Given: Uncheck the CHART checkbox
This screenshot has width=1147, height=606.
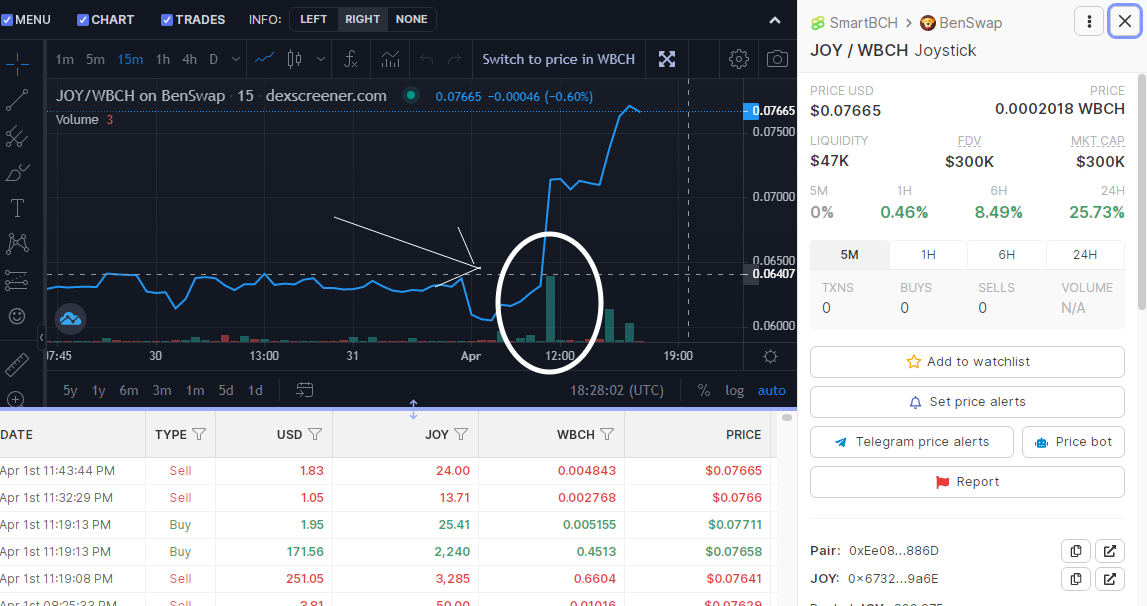Looking at the screenshot, I should 83,20.
